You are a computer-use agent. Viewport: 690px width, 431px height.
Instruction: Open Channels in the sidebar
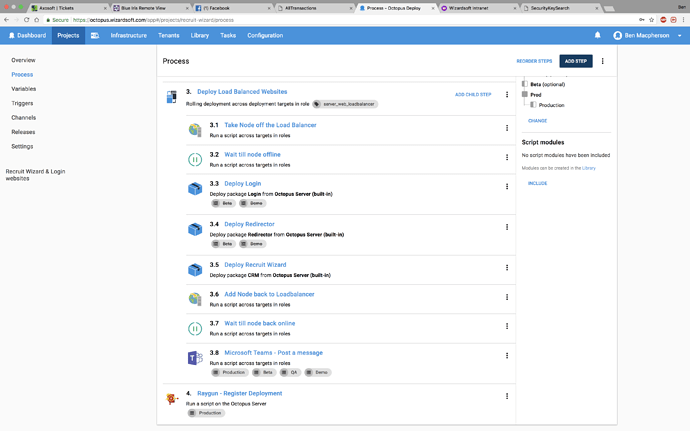point(24,118)
